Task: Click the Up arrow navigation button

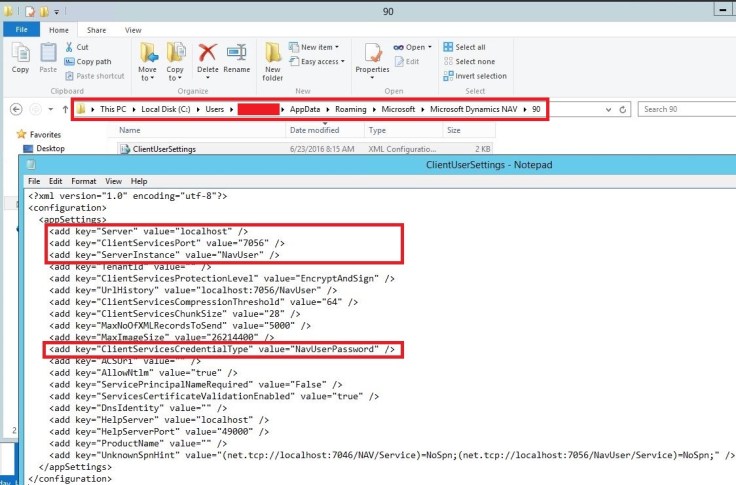Action: tap(65, 109)
